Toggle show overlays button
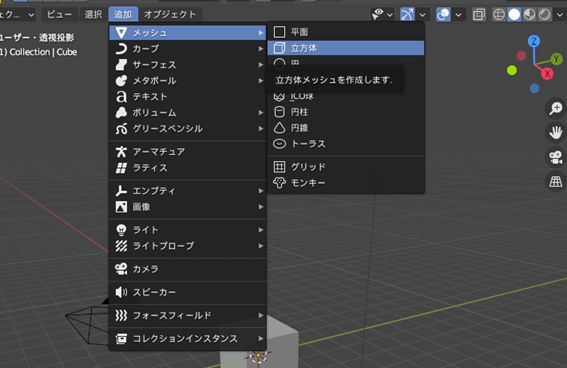 coord(443,14)
